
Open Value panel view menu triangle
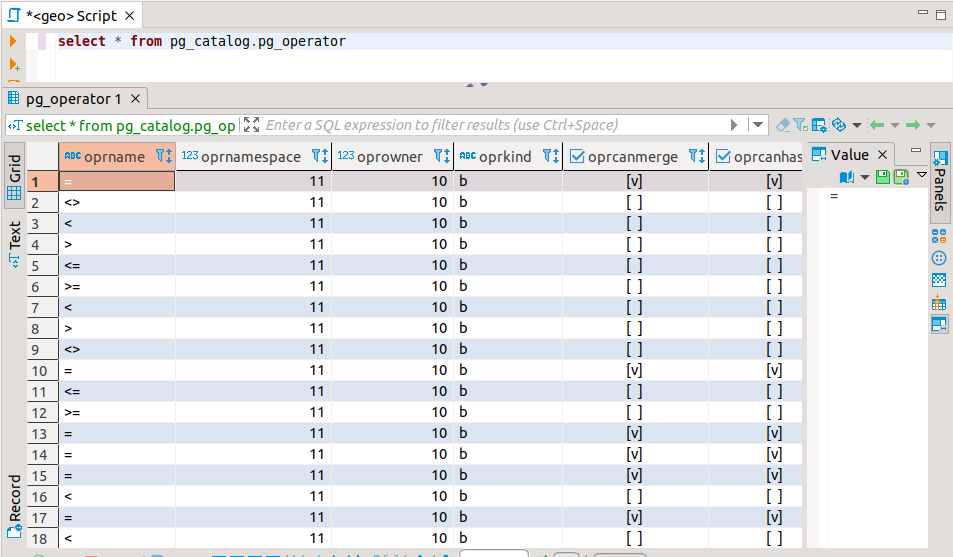(922, 175)
